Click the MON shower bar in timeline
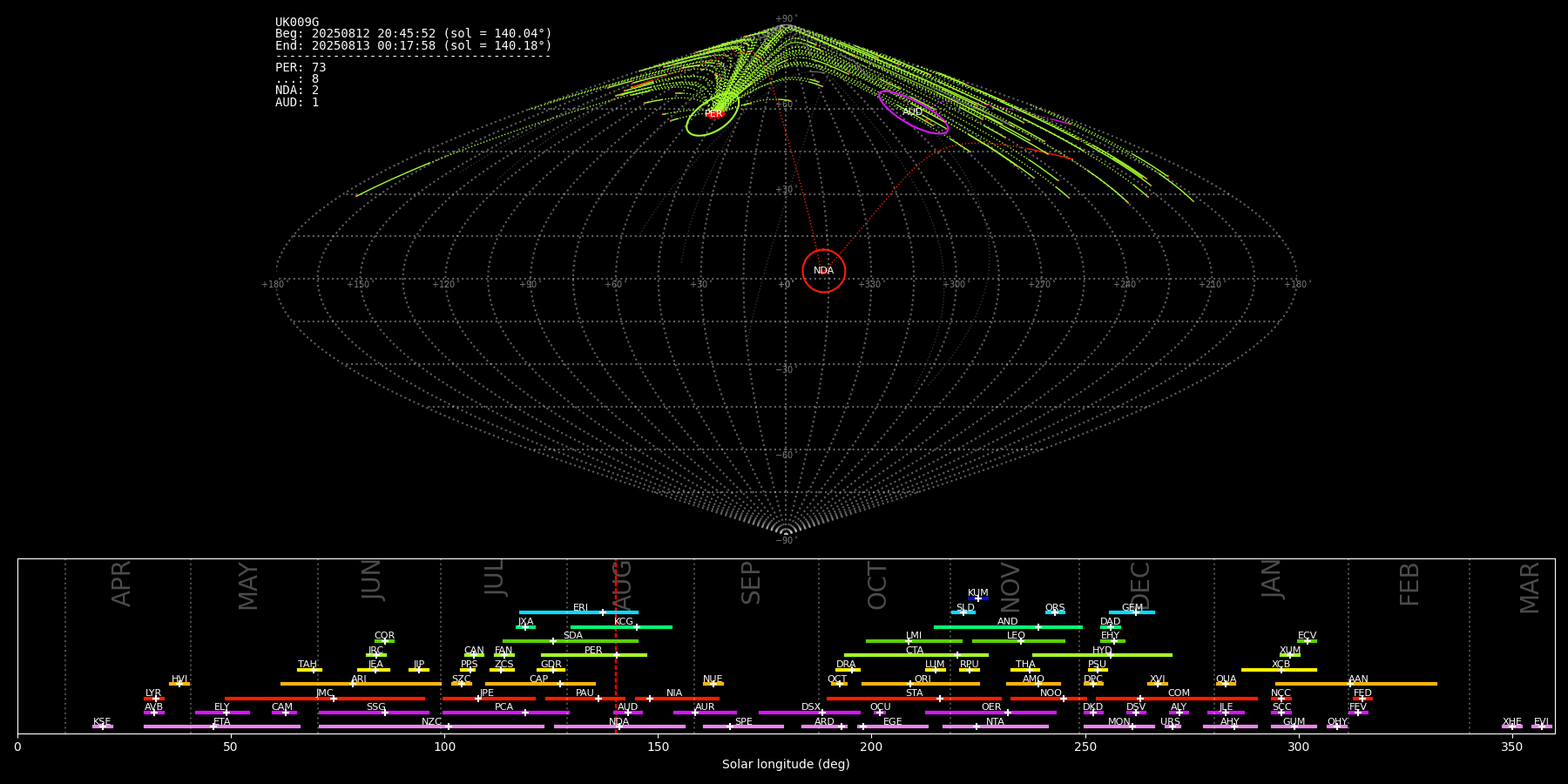The image size is (1568, 784). [1119, 727]
